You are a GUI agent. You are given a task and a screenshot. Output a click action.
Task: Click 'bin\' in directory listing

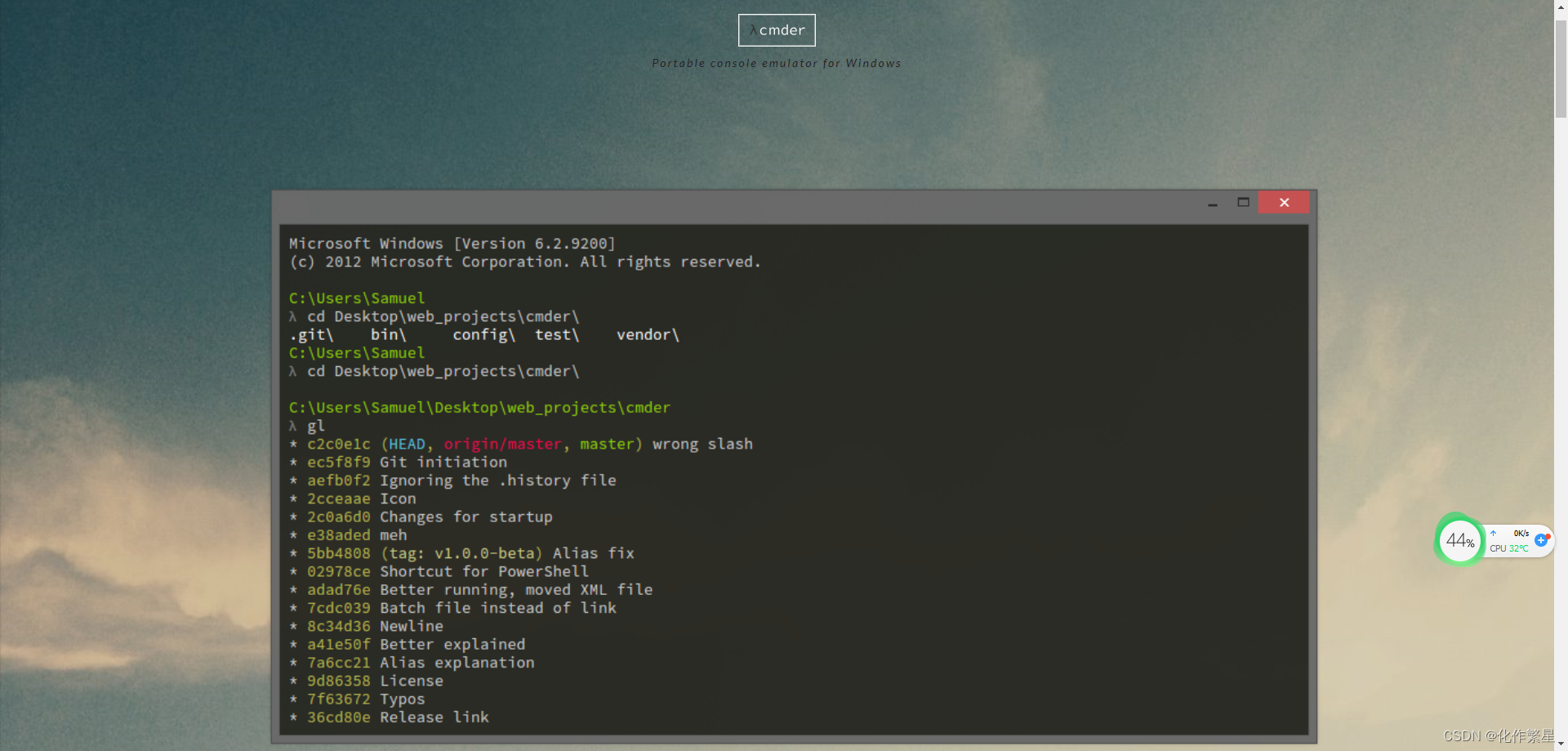[388, 335]
